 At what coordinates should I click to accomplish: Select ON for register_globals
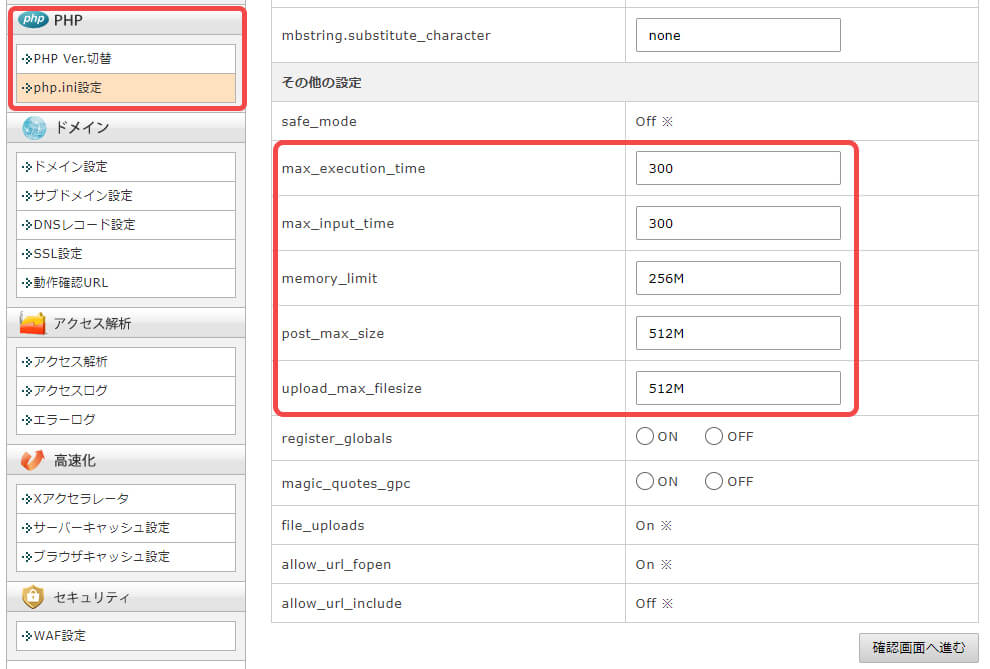click(645, 436)
